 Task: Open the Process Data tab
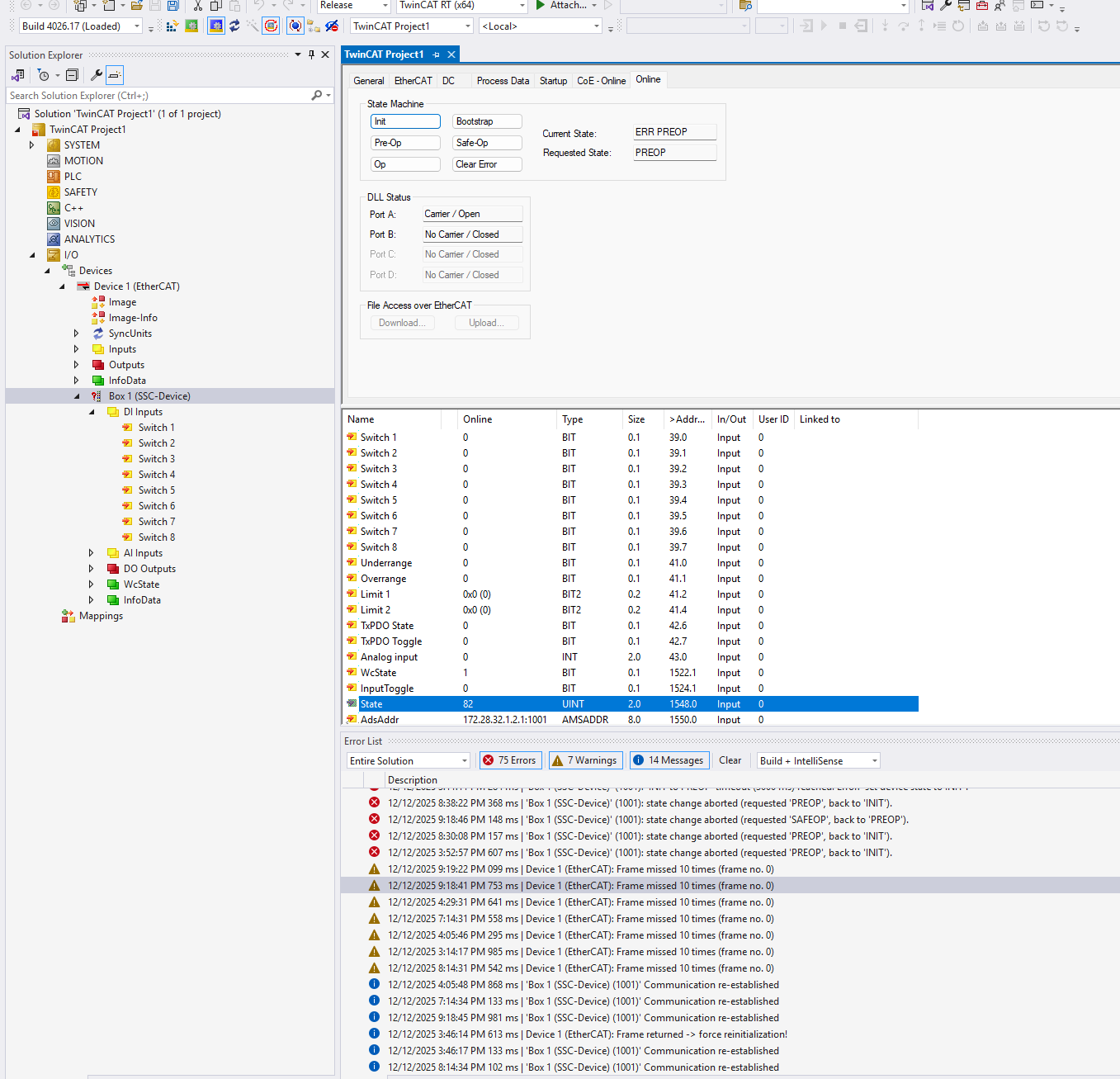click(x=503, y=81)
